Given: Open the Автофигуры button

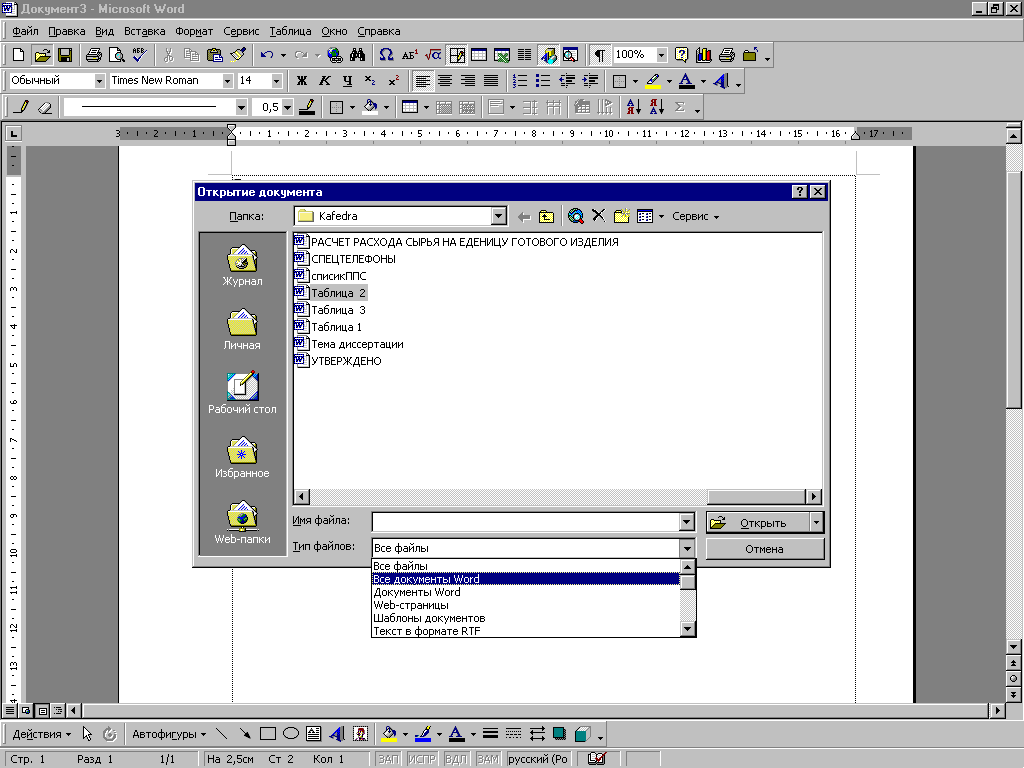Looking at the screenshot, I should [169, 734].
